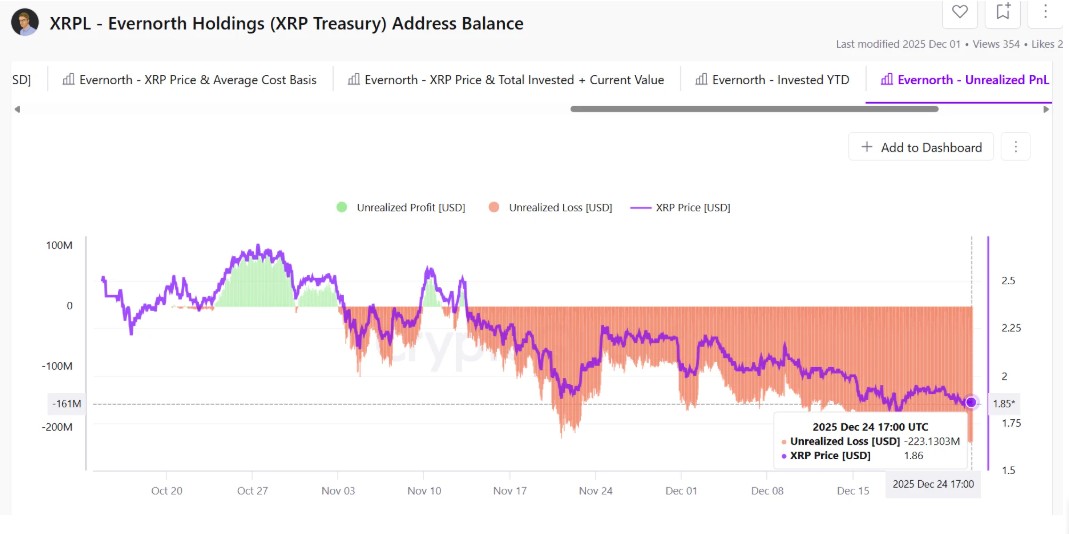
Task: Click the plus icon on Add to Dashboard
Action: click(x=866, y=147)
